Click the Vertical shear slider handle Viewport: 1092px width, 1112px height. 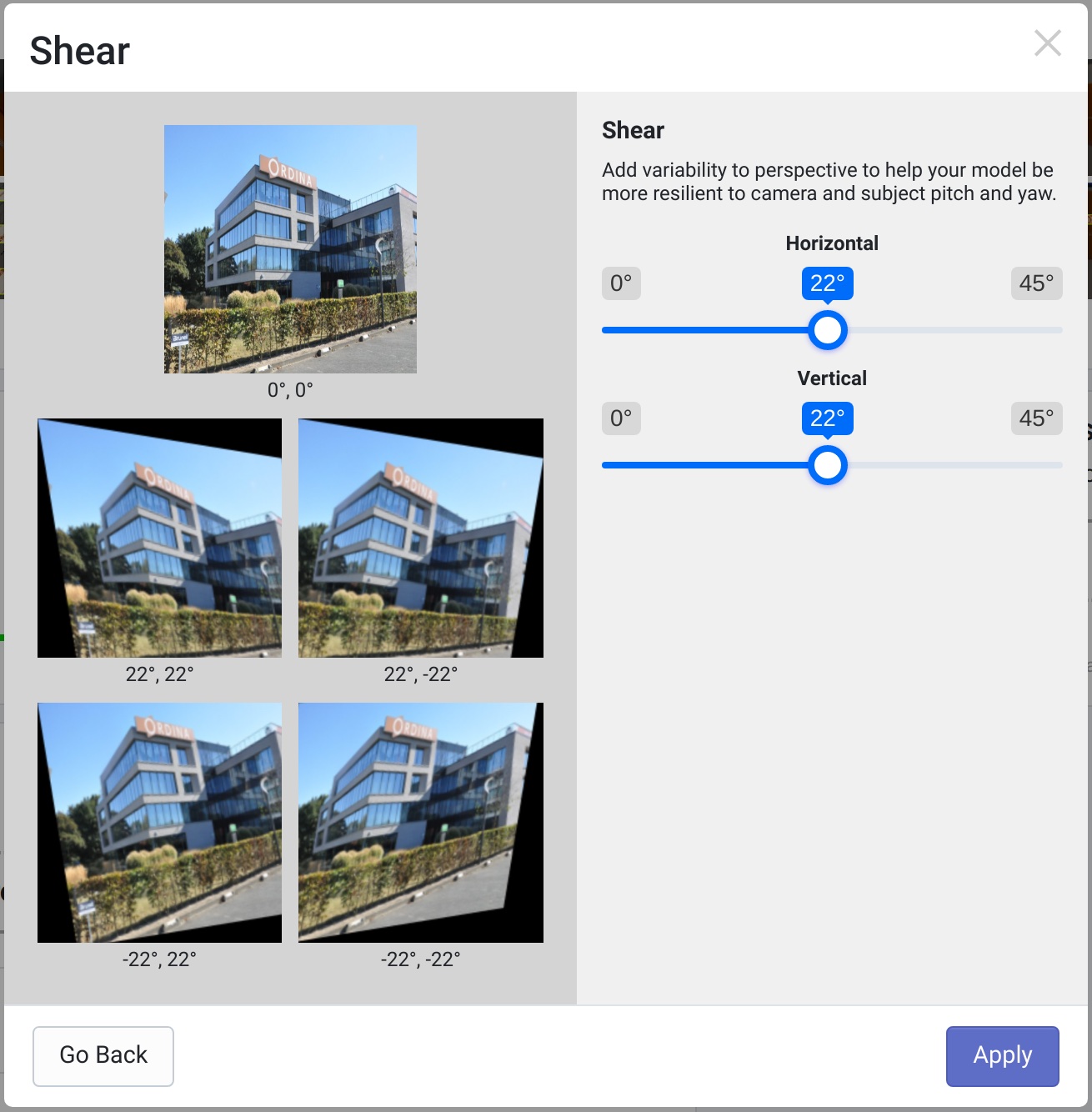point(828,465)
